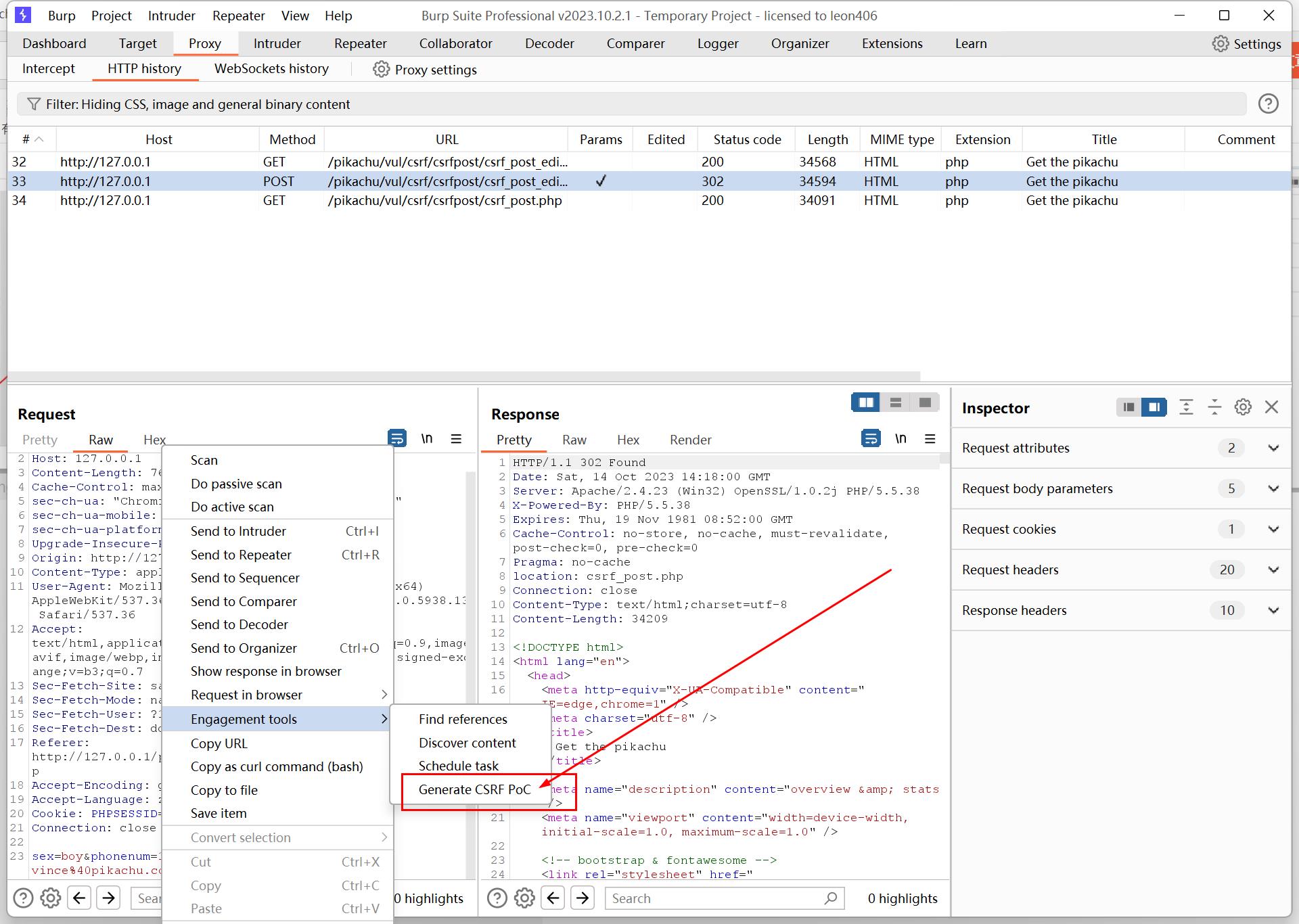Go to previous match in Request pane
The image size is (1299, 924).
(x=79, y=898)
